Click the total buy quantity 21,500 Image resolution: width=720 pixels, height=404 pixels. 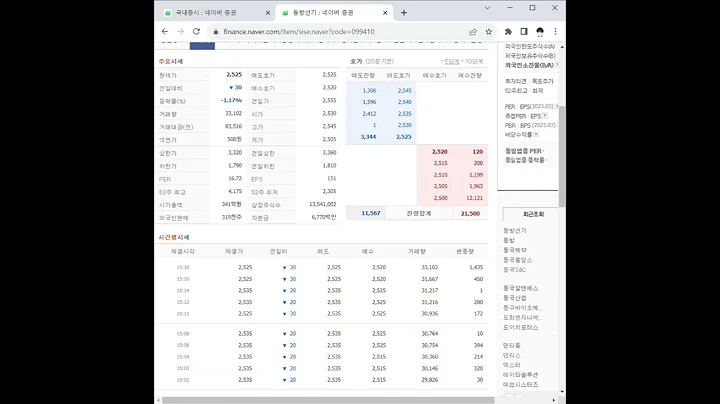(470, 213)
